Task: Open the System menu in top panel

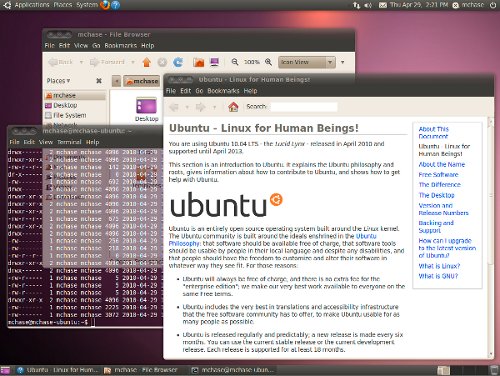Action: pos(87,5)
